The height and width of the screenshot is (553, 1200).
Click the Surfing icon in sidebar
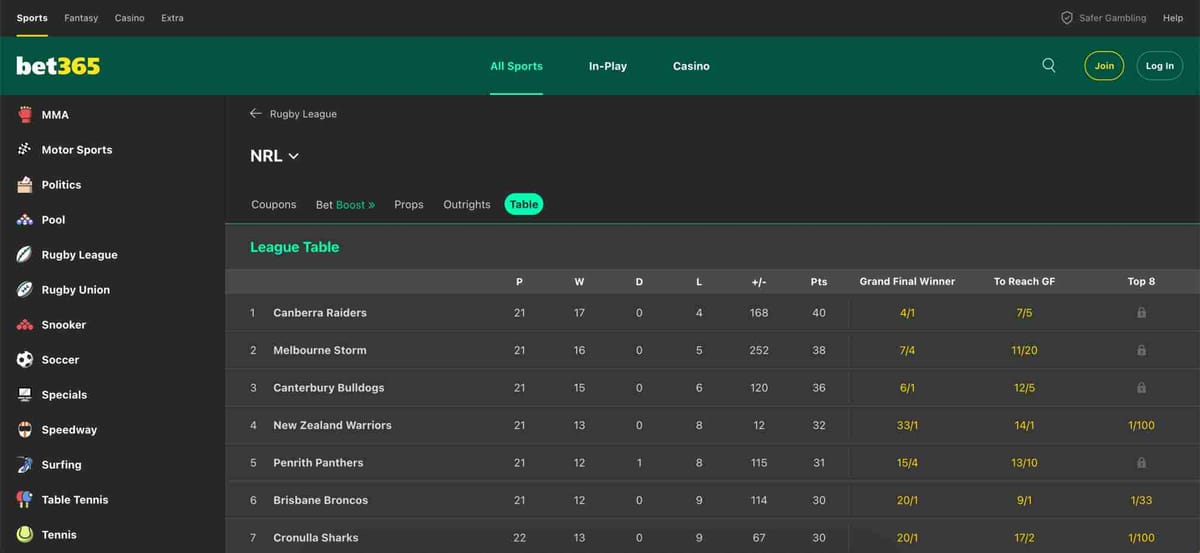click(x=25, y=465)
